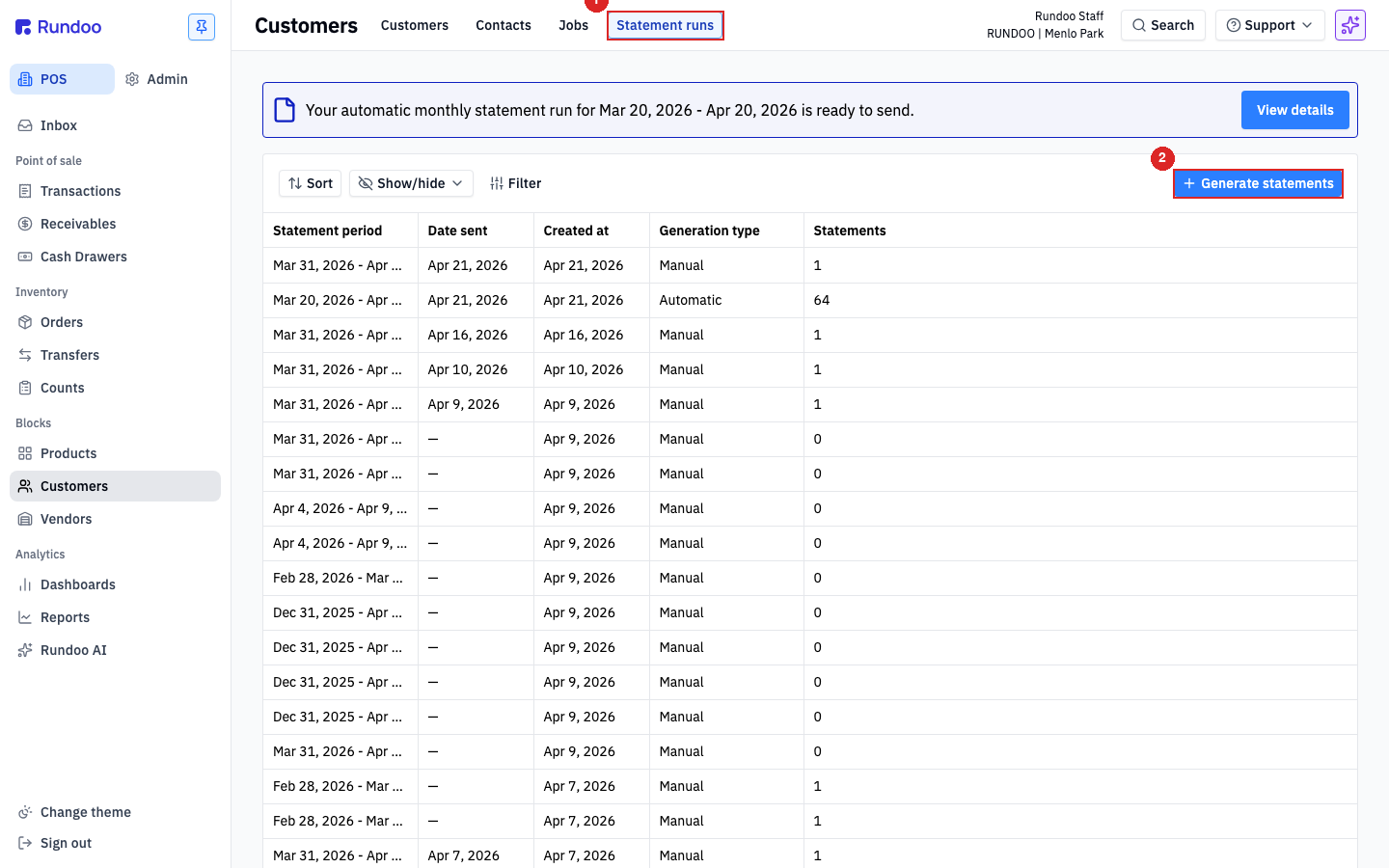Click the Receivables dollar icon

pos(25,224)
